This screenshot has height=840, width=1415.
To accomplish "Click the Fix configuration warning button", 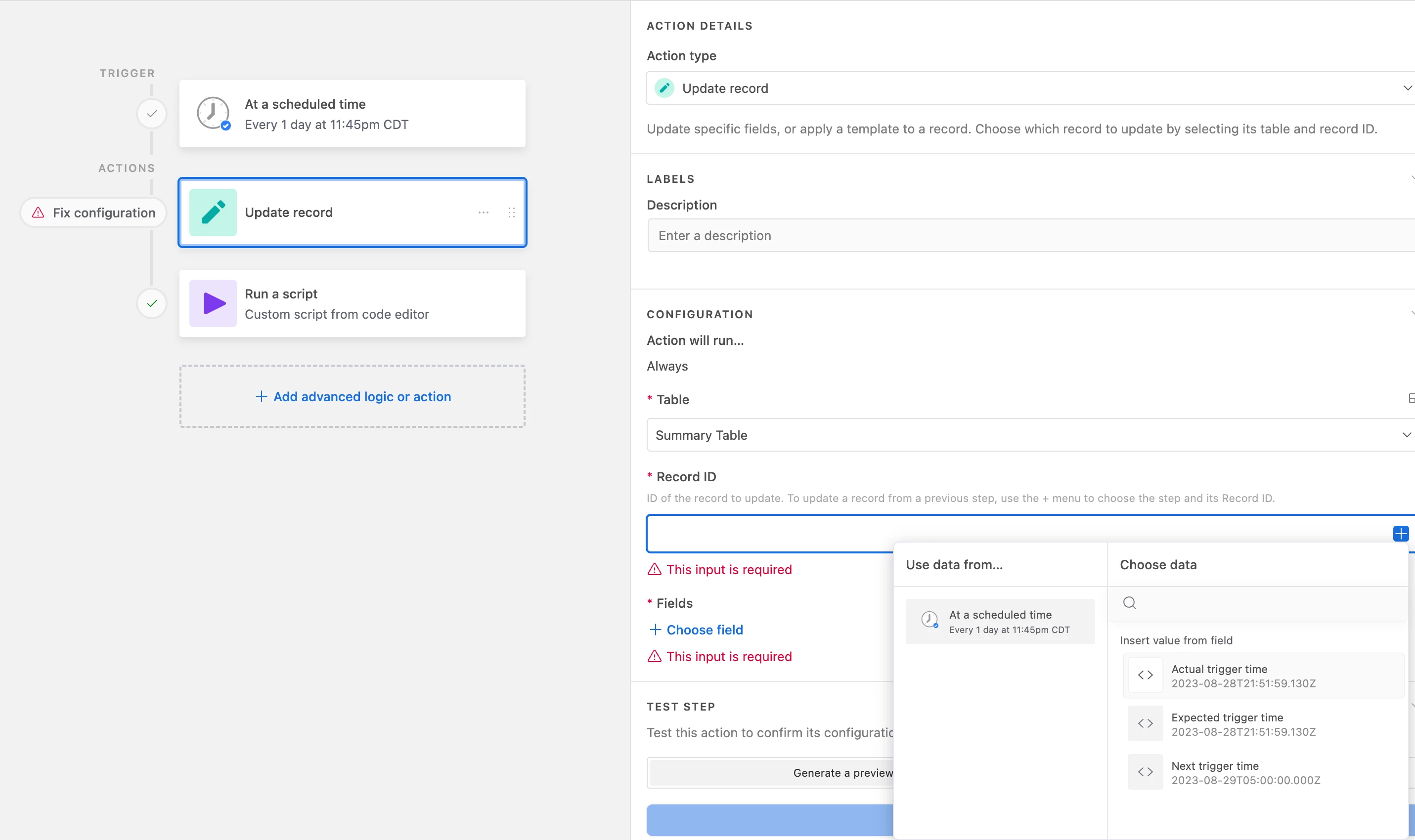I will pos(93,213).
